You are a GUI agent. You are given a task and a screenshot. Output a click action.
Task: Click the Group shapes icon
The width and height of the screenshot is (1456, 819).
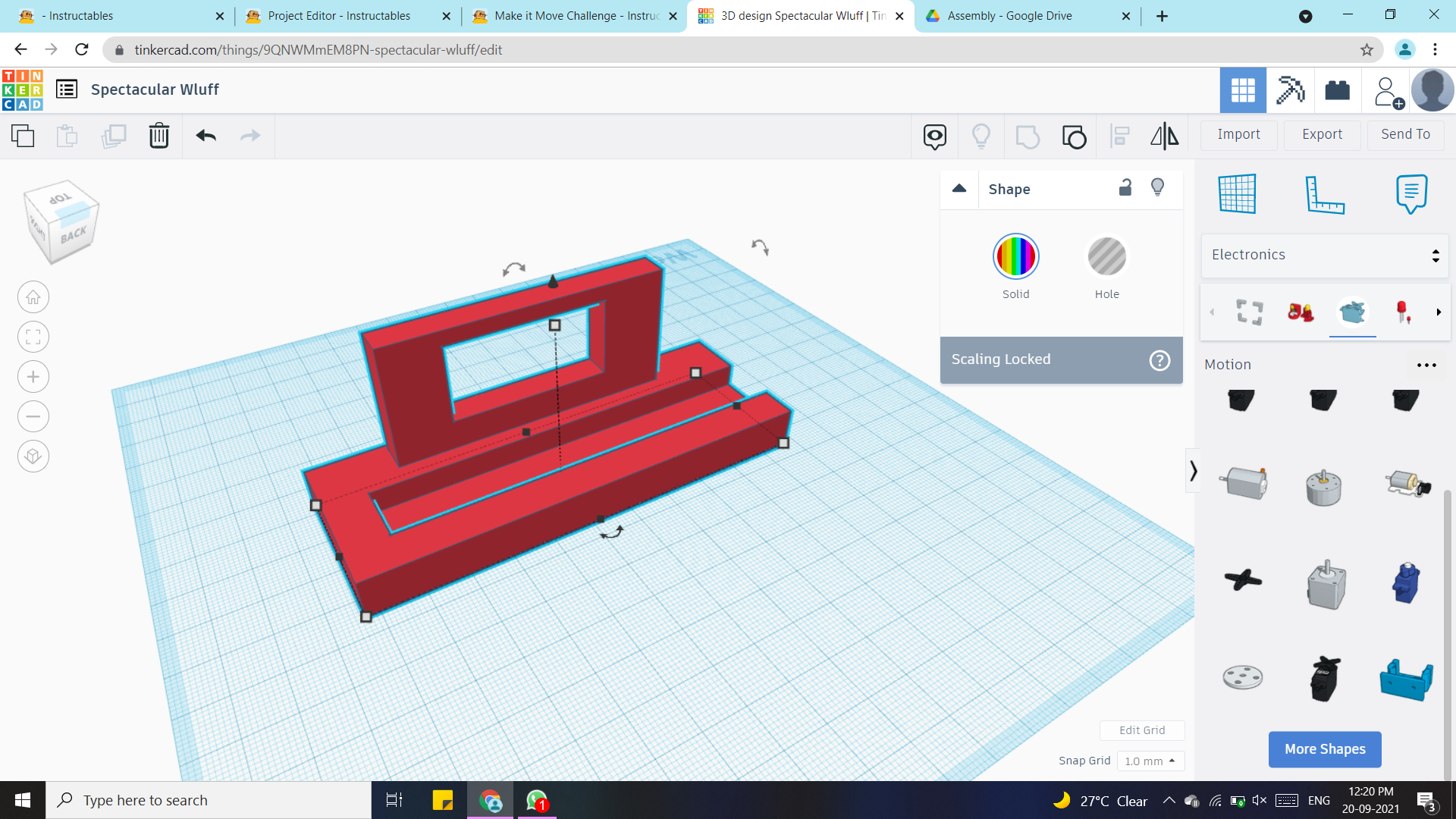coord(1028,136)
